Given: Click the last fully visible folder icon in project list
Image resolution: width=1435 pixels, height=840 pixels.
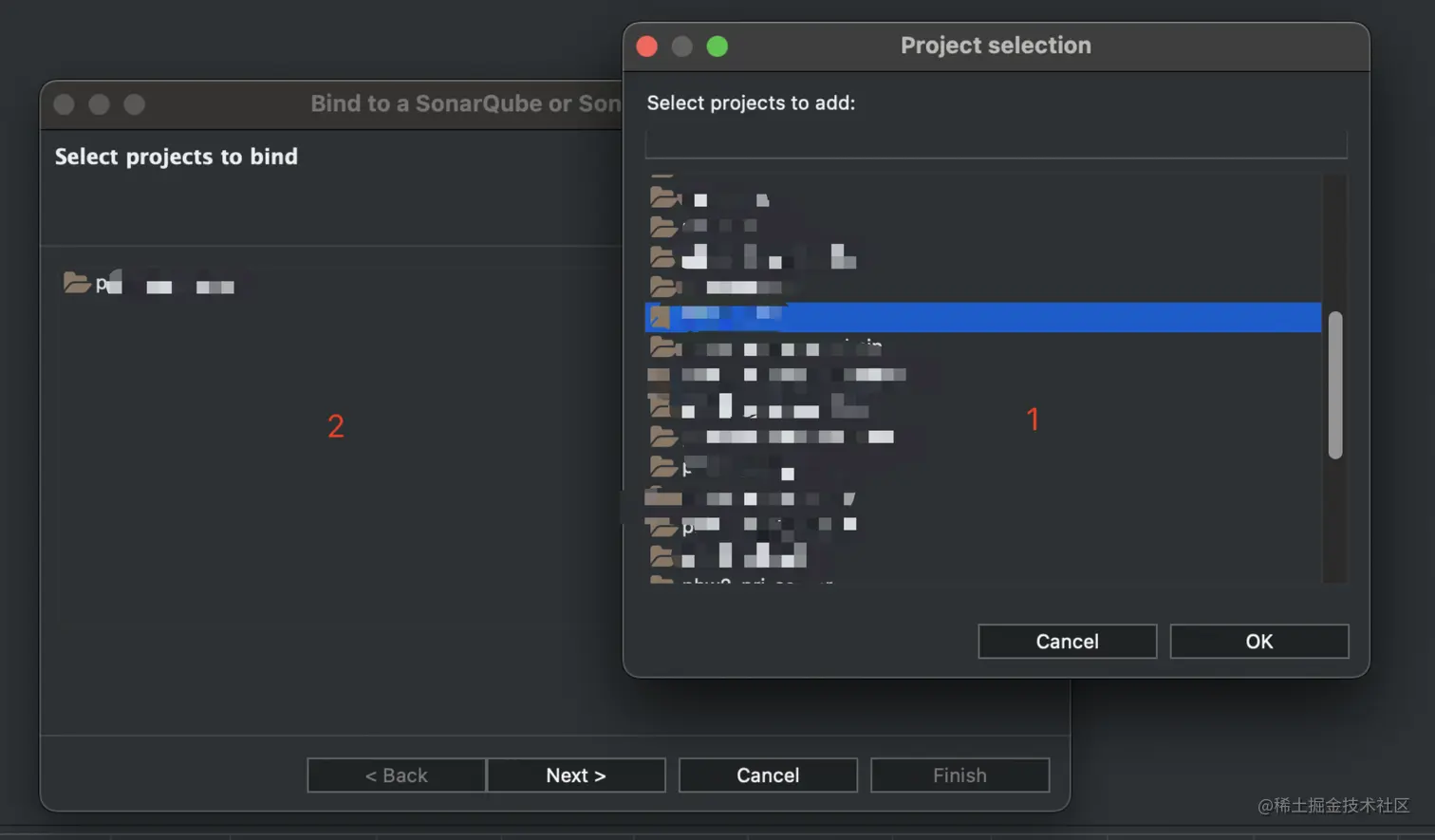Looking at the screenshot, I should point(662,555).
